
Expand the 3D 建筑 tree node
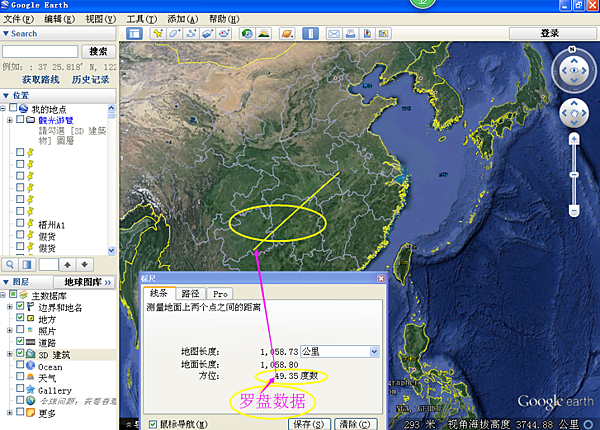10,354
